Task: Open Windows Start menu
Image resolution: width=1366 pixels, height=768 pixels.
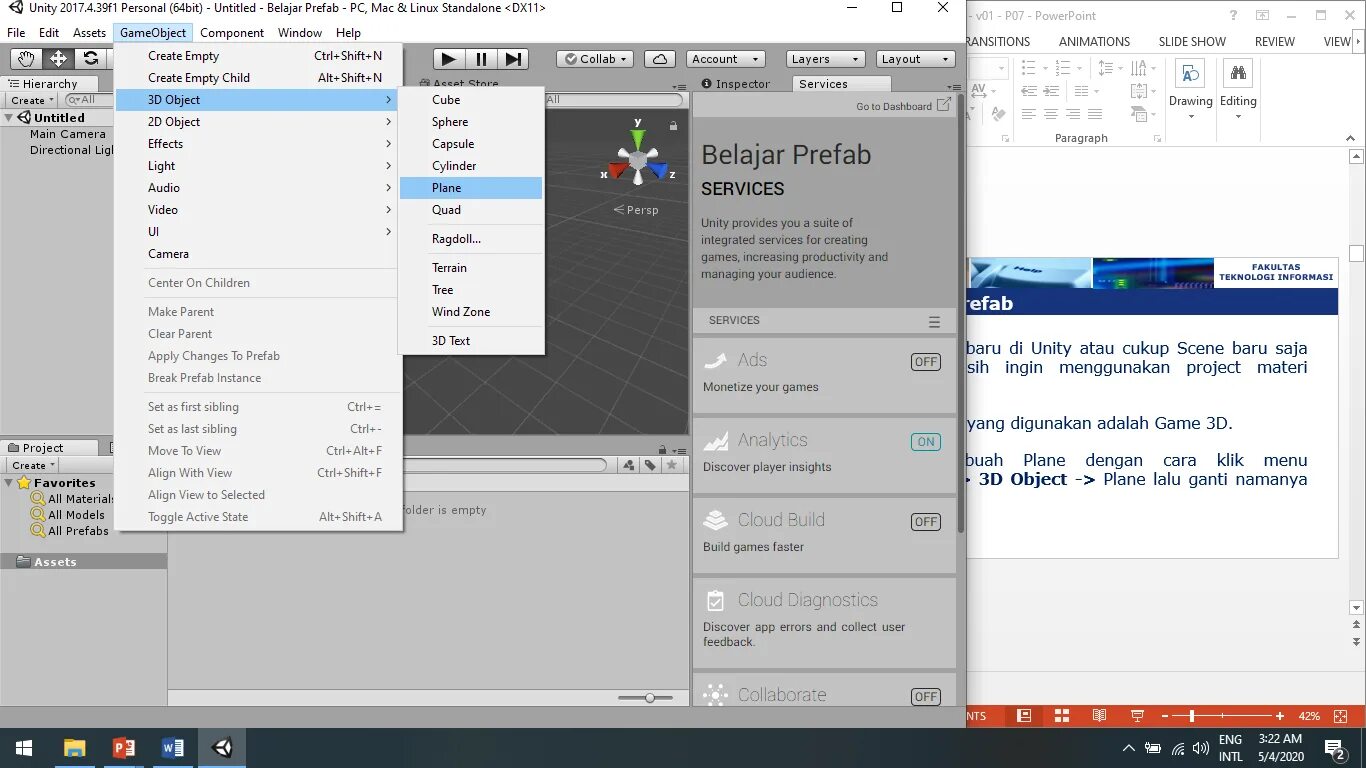Action: click(x=24, y=748)
